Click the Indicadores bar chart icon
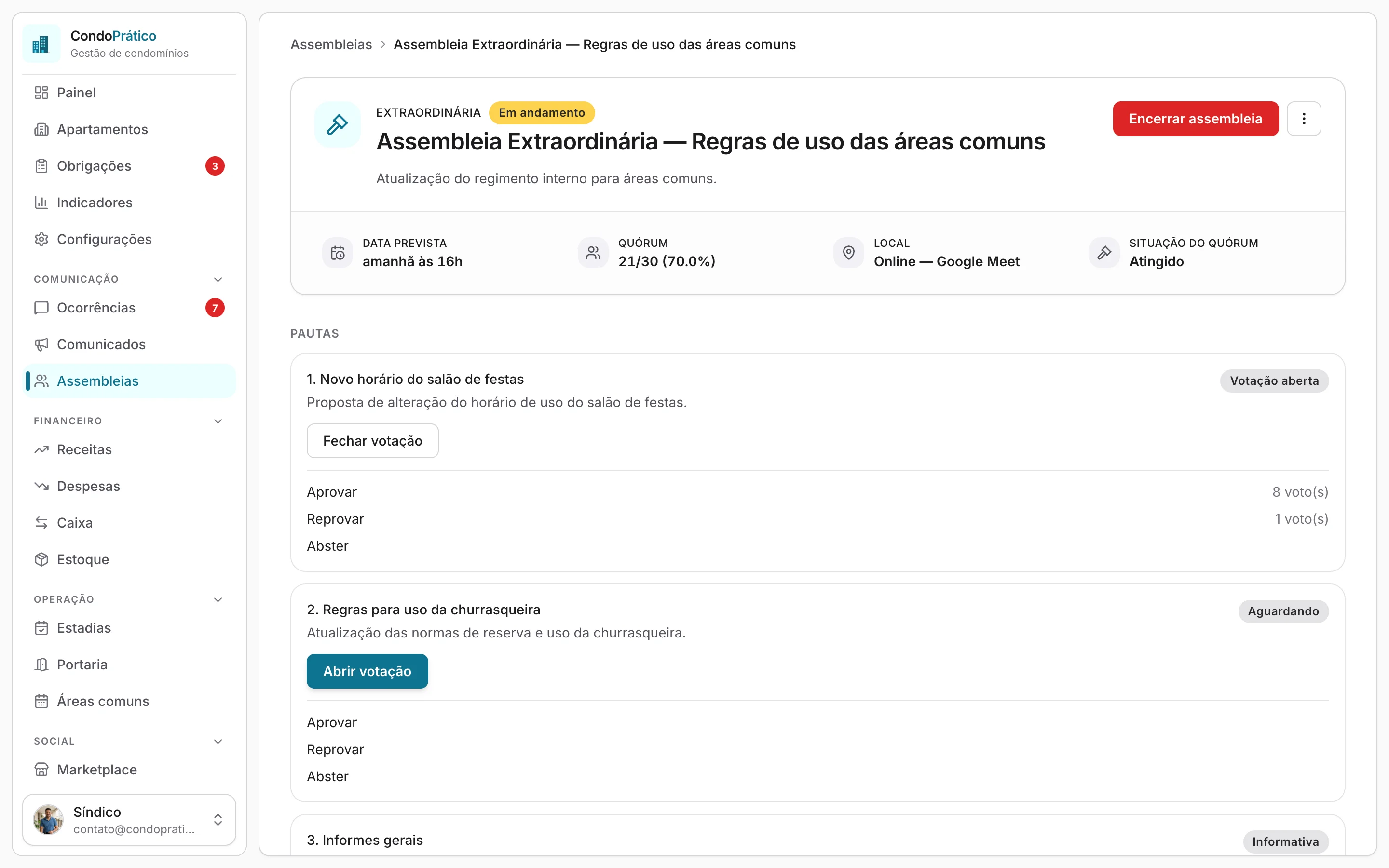This screenshot has width=1389, height=868. point(41,203)
